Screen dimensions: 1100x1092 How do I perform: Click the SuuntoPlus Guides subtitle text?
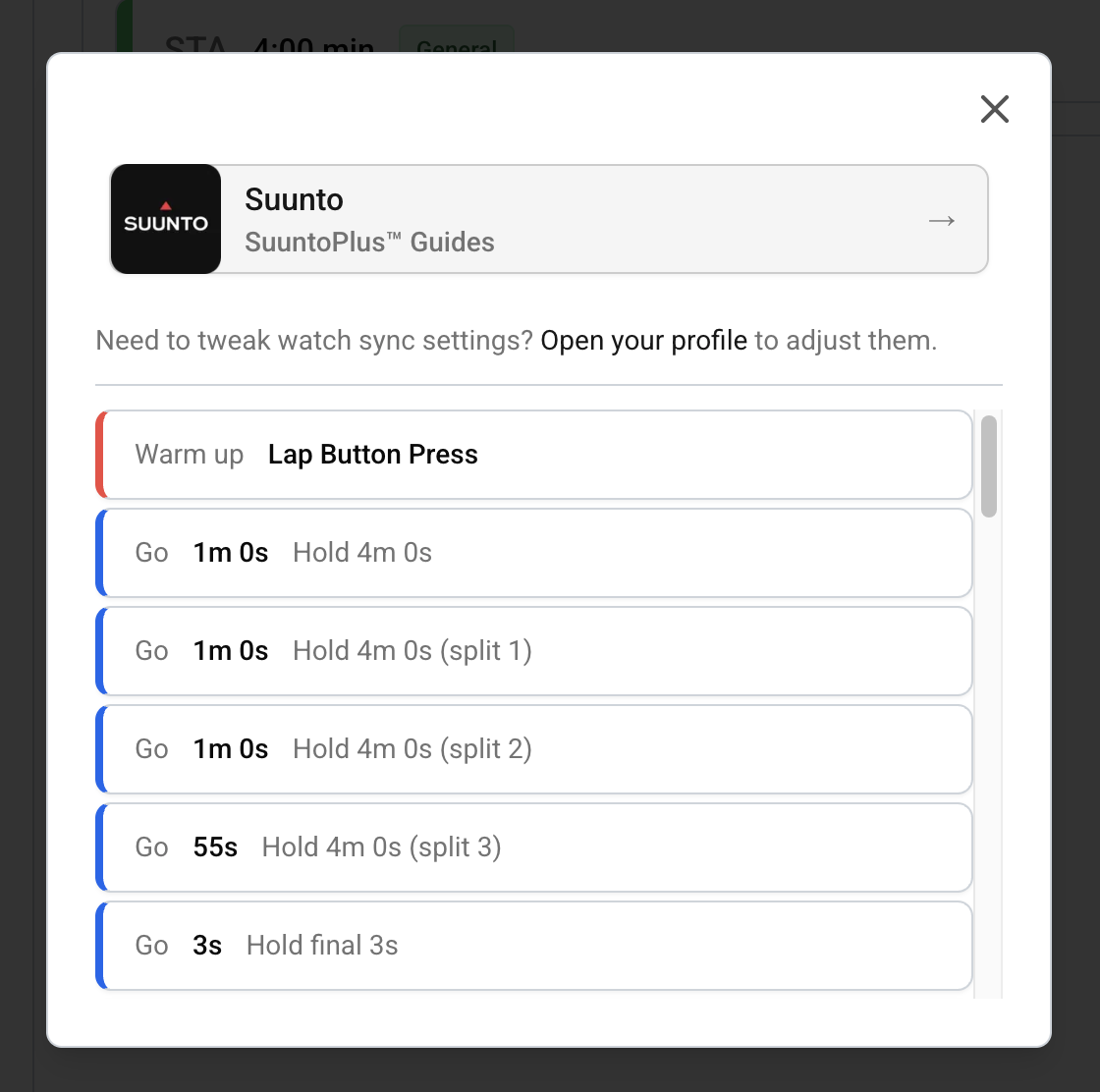coord(368,242)
